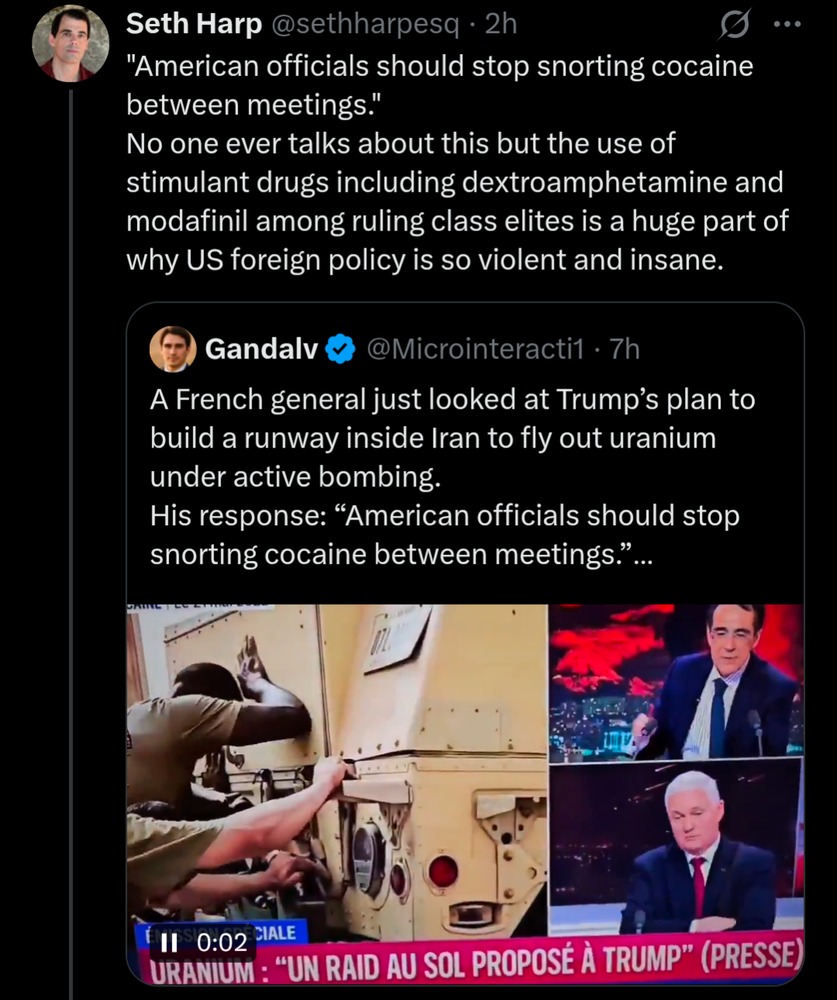
Task: Click Gandalv's blue verified badge
Action: (341, 348)
